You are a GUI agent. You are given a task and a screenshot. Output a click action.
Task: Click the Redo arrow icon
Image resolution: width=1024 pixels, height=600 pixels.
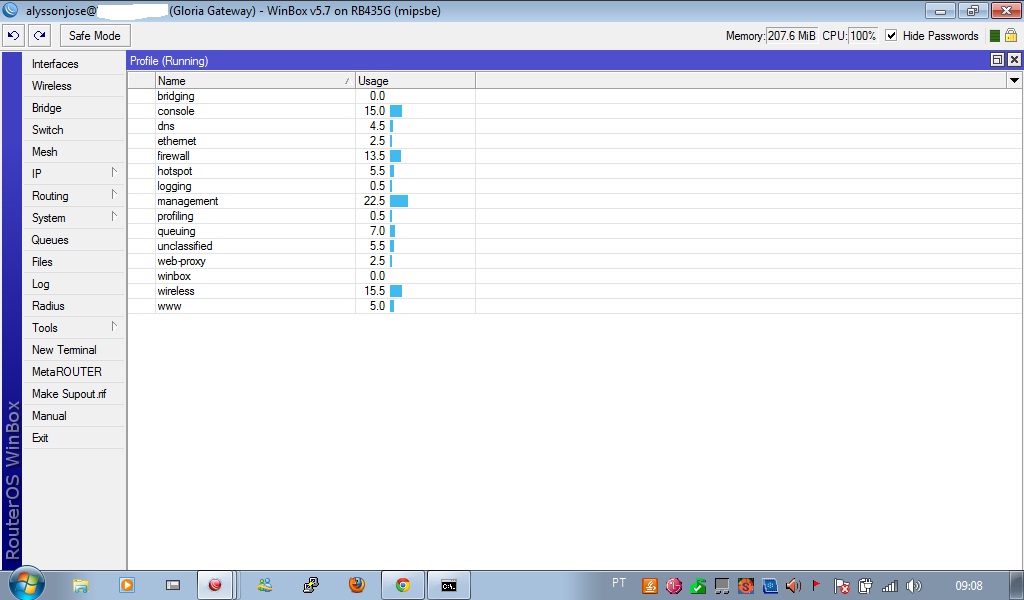40,35
